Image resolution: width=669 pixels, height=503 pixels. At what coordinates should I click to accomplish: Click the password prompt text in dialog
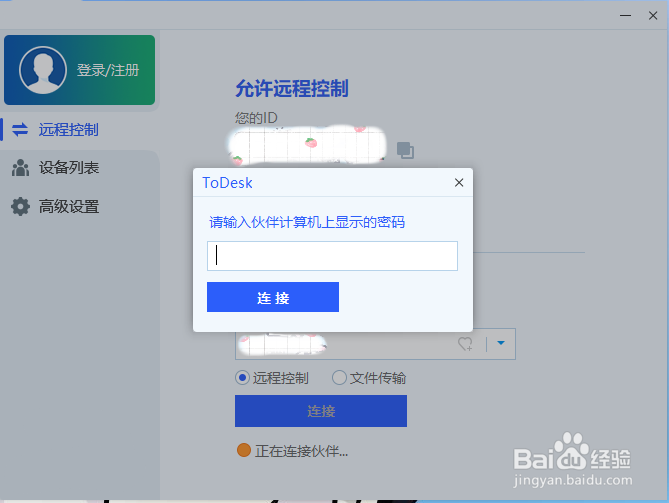click(x=307, y=222)
